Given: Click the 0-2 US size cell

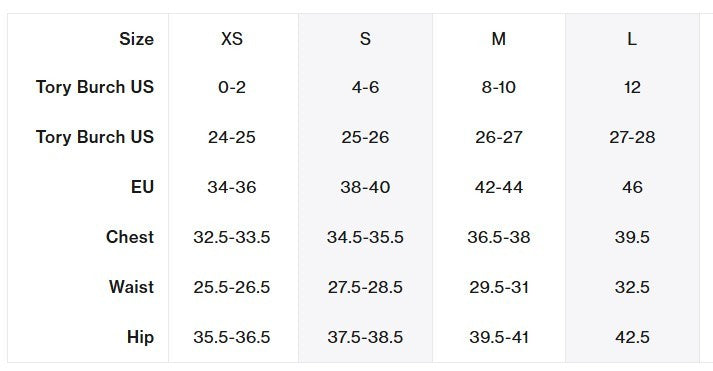Looking at the screenshot, I should pos(232,87).
